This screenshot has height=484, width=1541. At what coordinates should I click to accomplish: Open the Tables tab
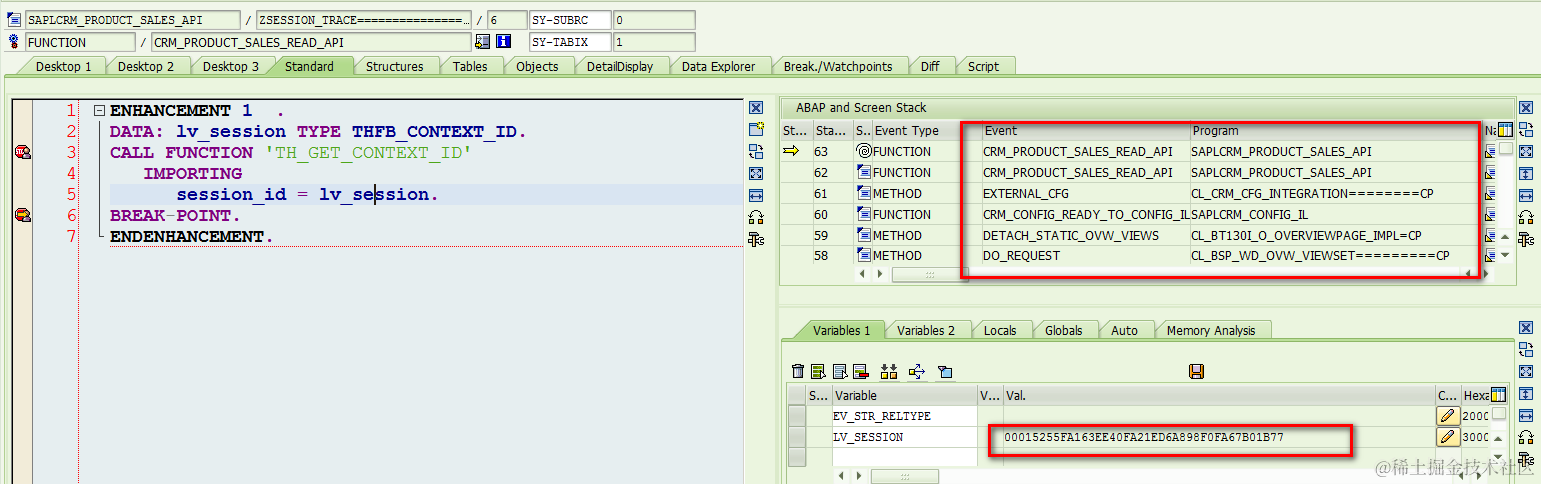click(470, 66)
